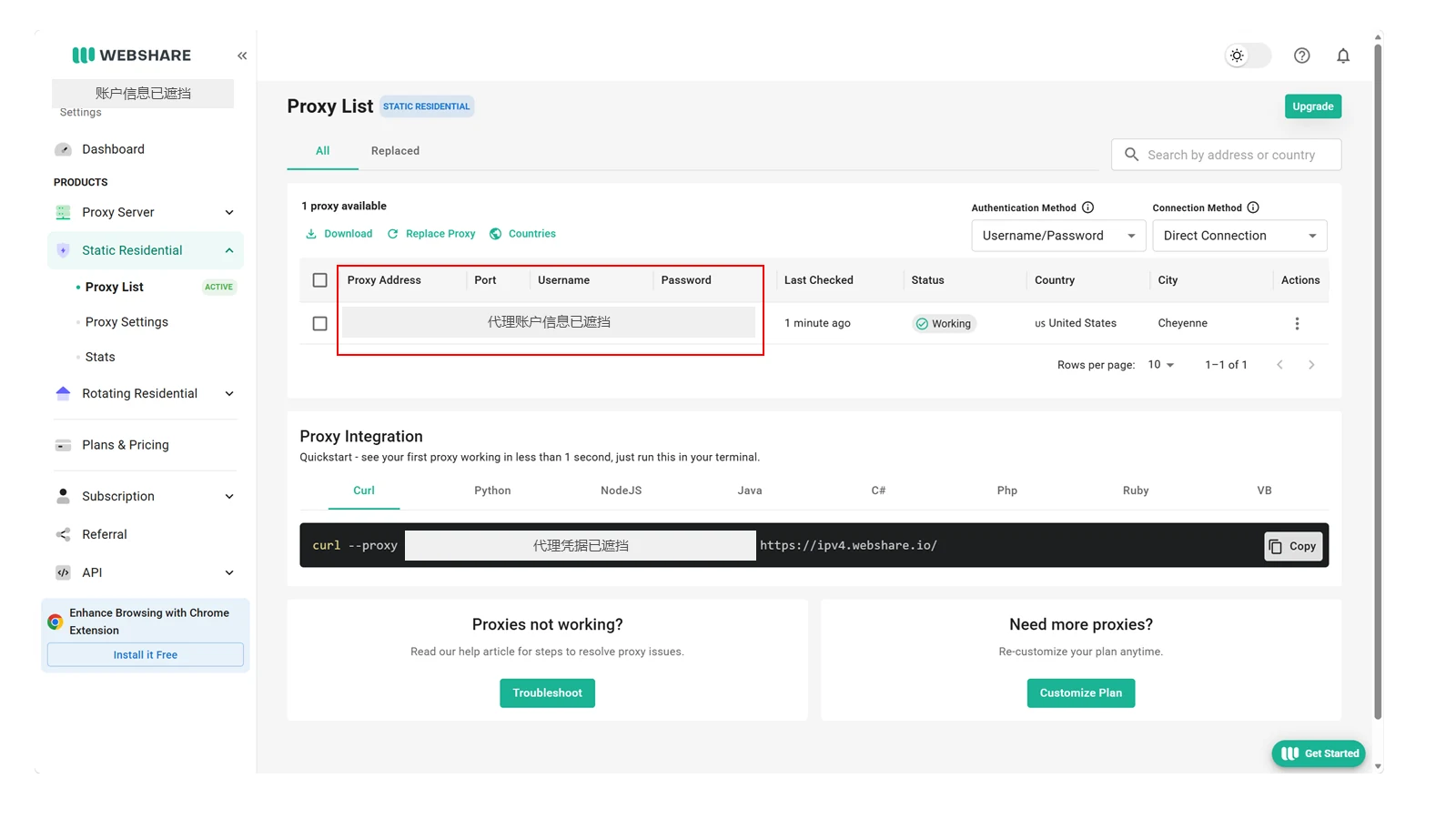Viewport: 1456px width, 819px height.
Task: Click the Rotating Residential icon in sidebar
Action: coord(63,393)
